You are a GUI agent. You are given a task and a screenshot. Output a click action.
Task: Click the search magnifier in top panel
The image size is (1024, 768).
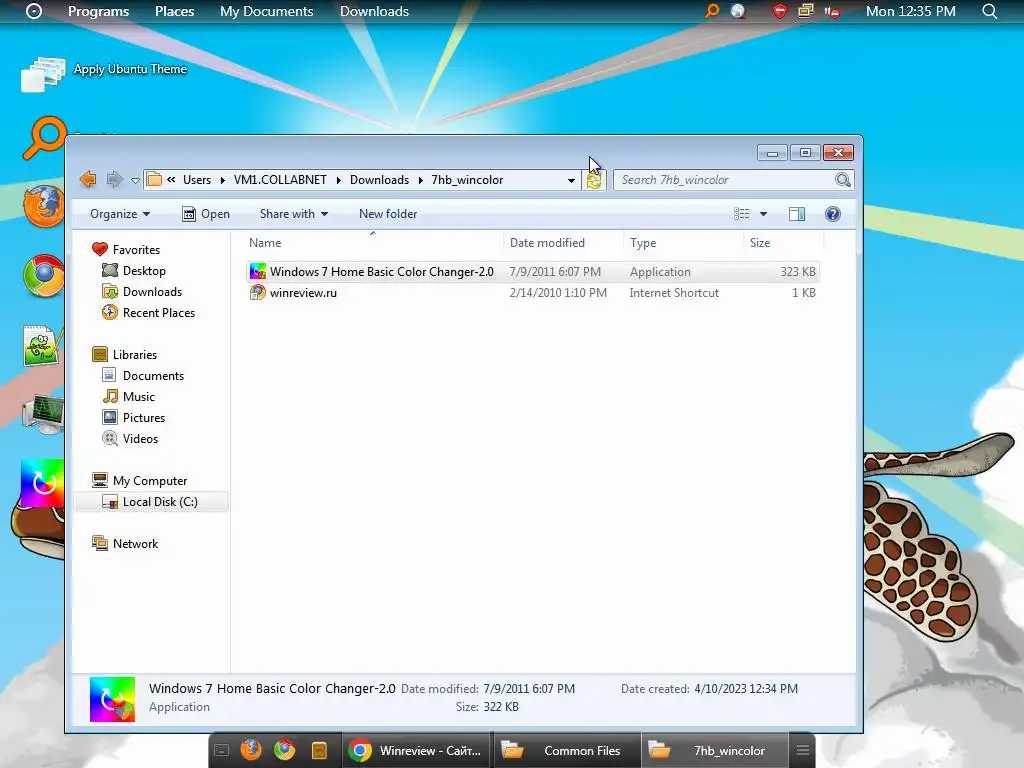(x=989, y=11)
